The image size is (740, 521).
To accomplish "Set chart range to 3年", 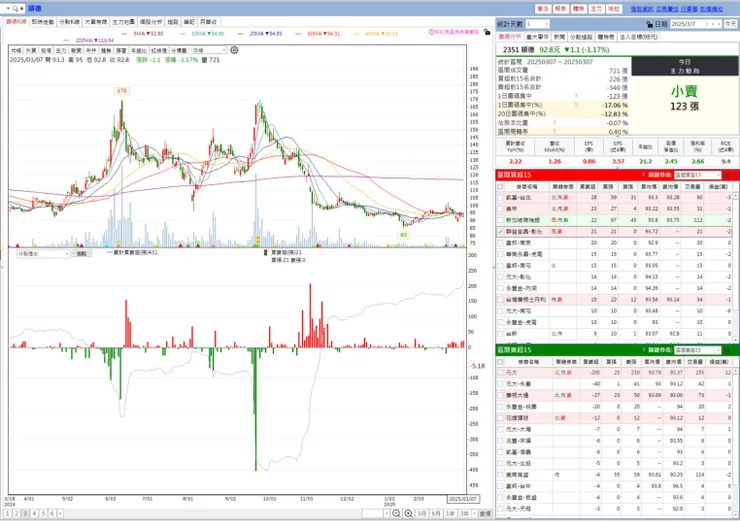I will pos(464,513).
